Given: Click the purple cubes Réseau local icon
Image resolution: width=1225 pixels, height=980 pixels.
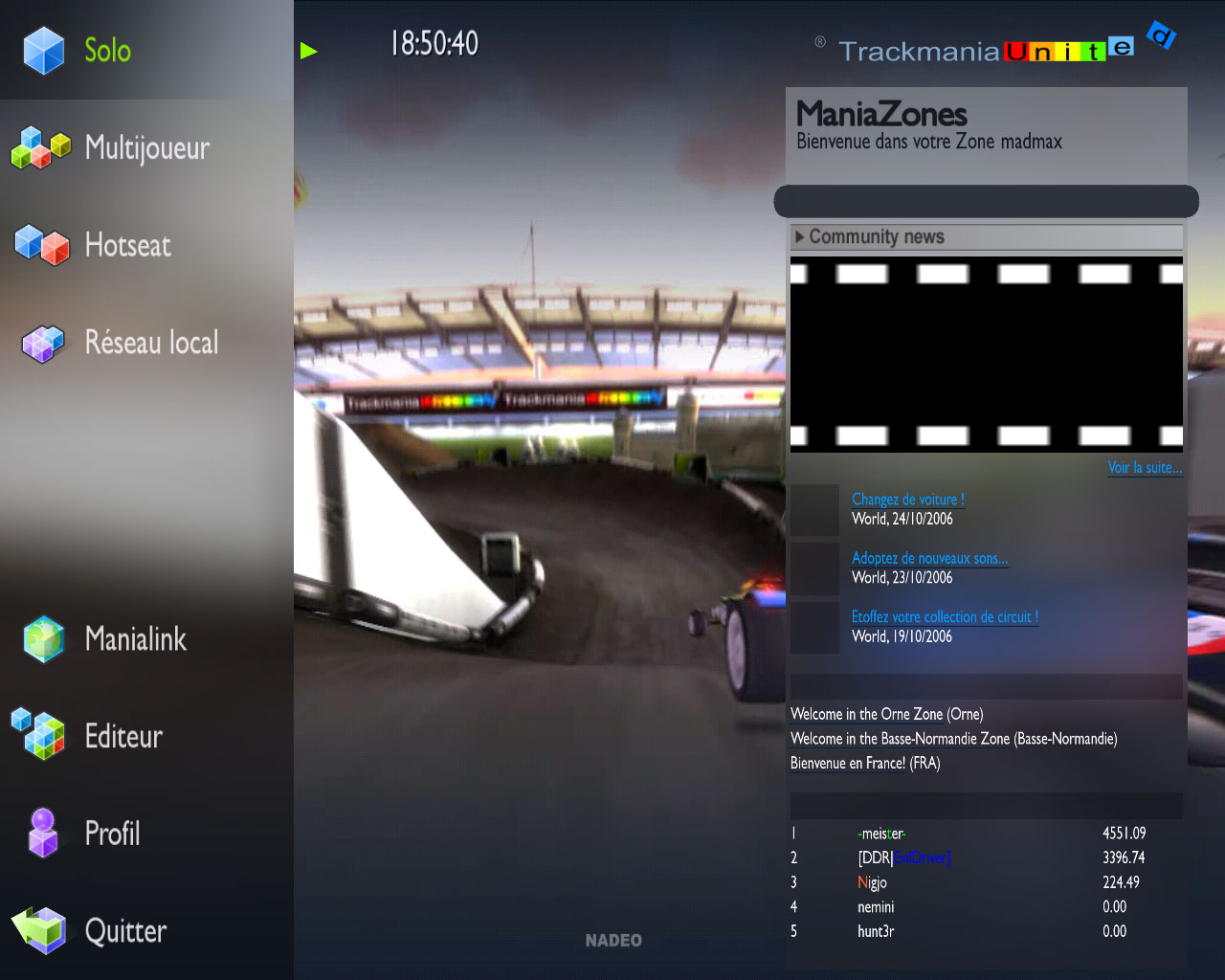Looking at the screenshot, I should (43, 343).
